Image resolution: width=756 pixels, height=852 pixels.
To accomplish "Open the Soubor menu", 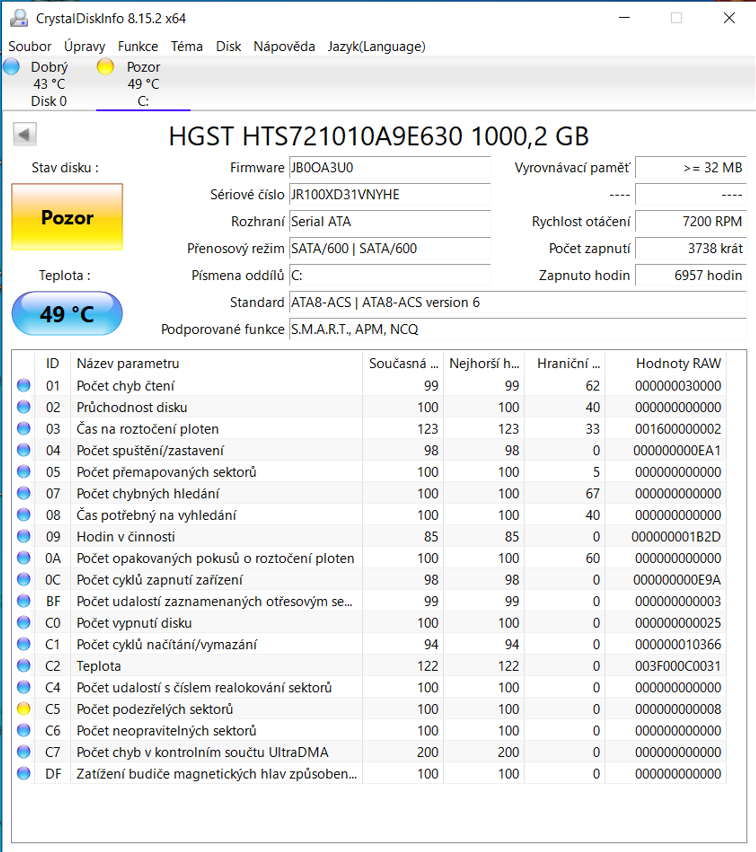I will point(30,46).
